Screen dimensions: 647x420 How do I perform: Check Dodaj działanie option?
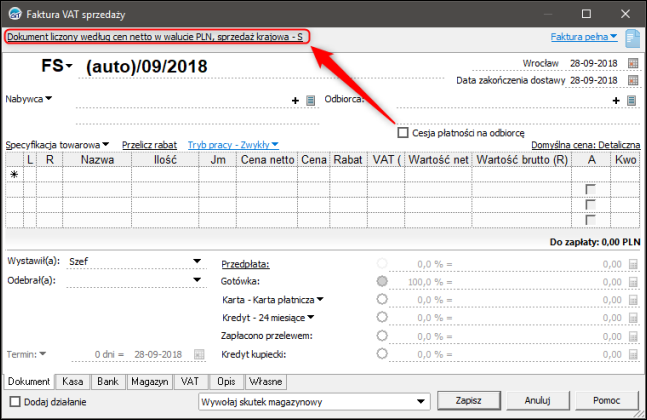15,401
